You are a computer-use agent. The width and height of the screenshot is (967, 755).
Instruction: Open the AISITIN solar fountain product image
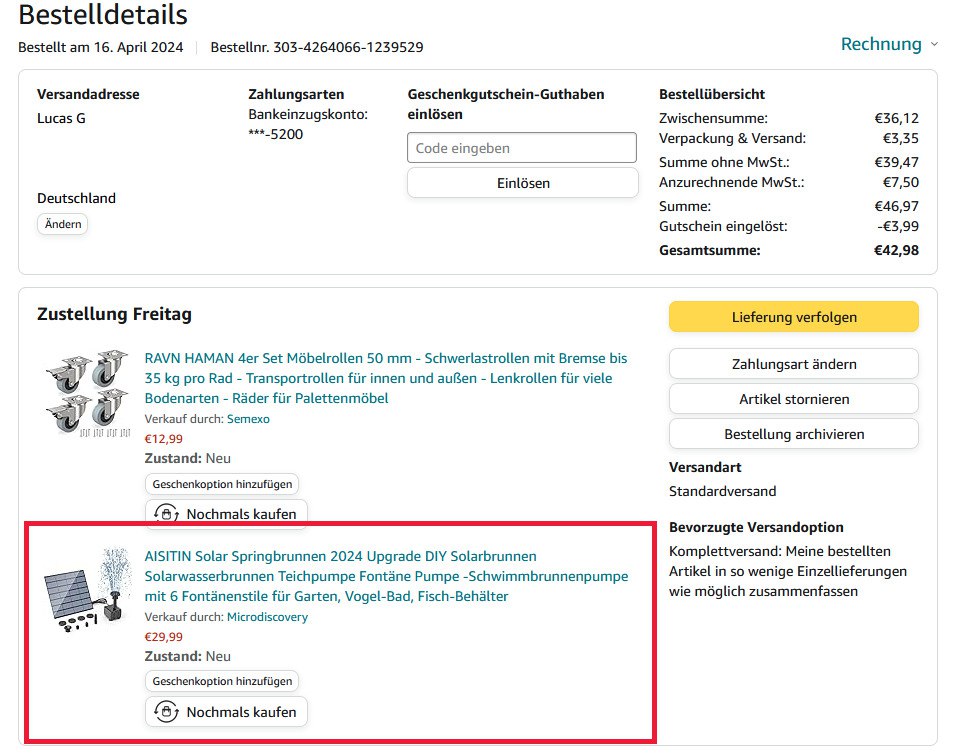point(86,589)
